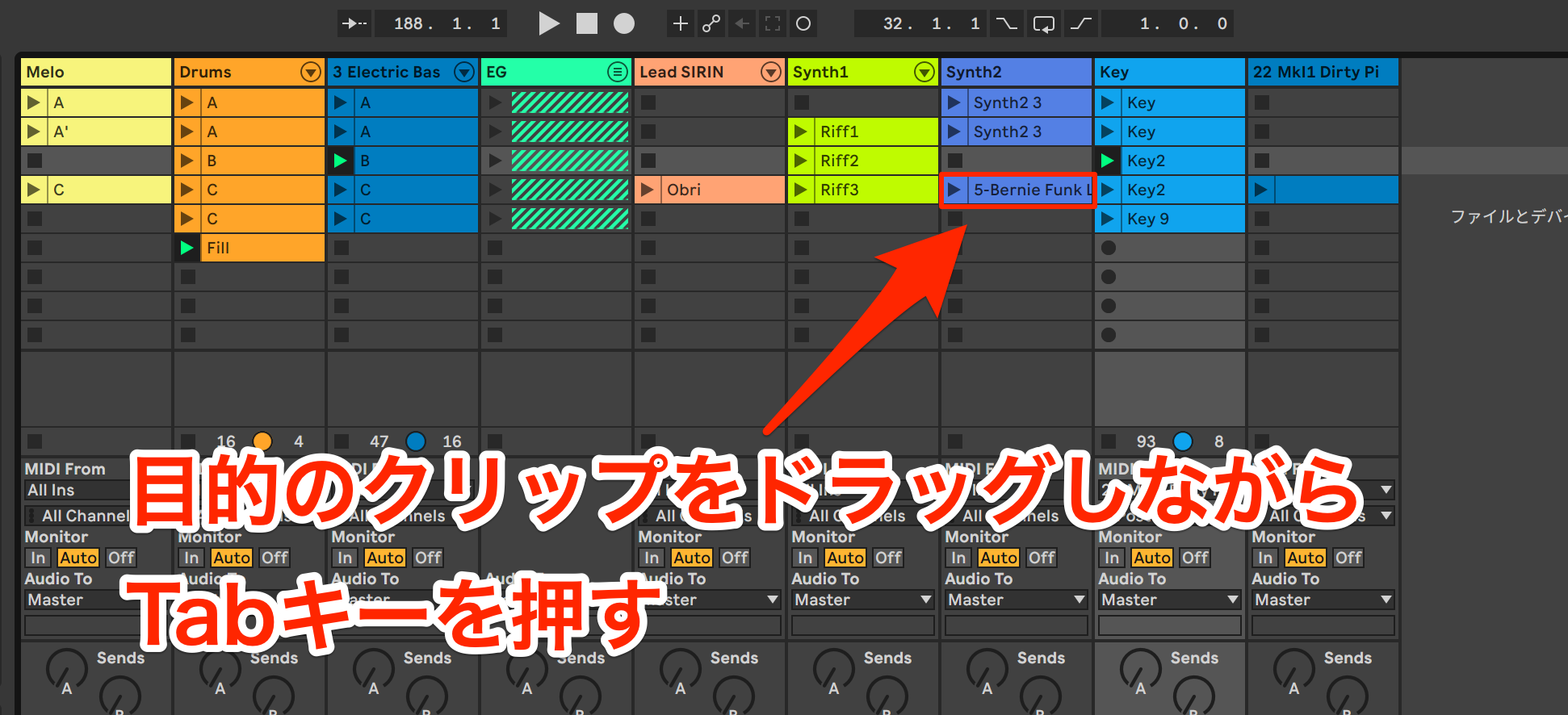Viewport: 1568px width, 715px height.
Task: Click the blue playing-position indicator under Key track
Action: pyautogui.click(x=1183, y=441)
